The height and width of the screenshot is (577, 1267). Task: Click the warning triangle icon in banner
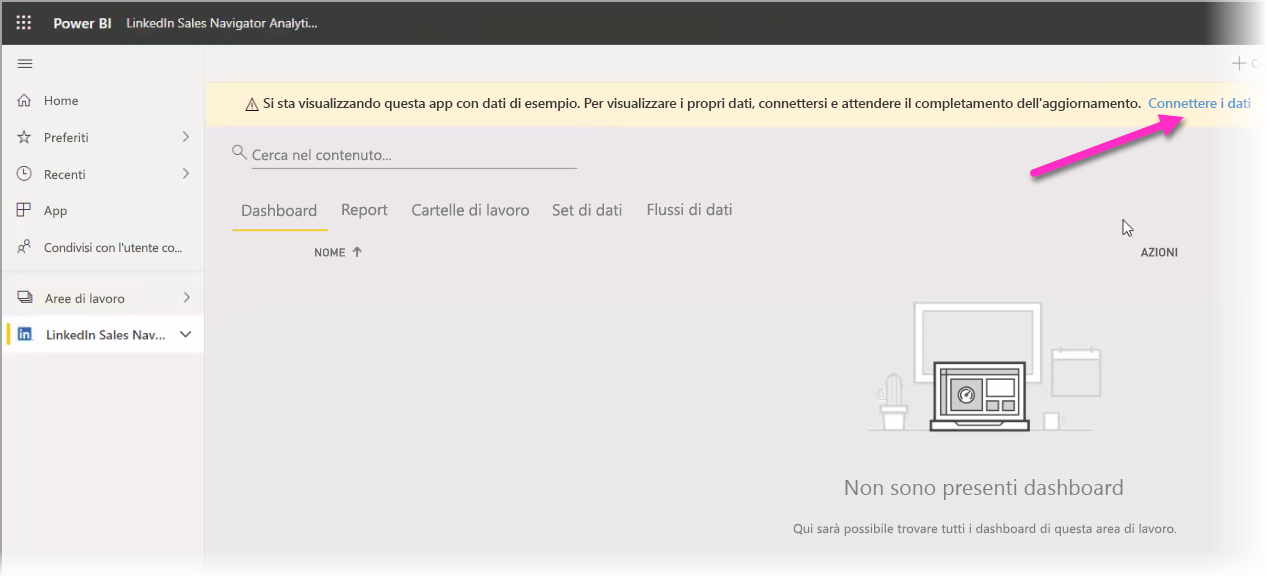[252, 104]
